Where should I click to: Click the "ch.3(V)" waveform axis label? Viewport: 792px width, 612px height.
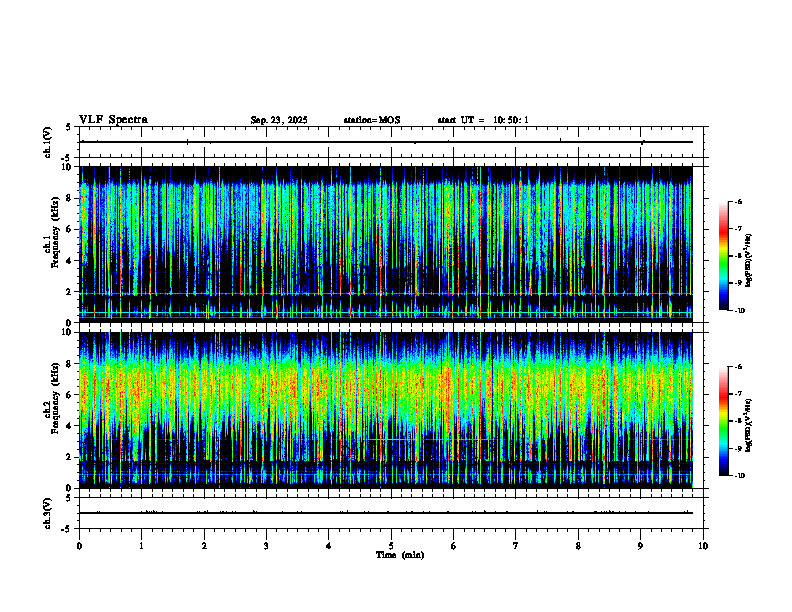48,514
